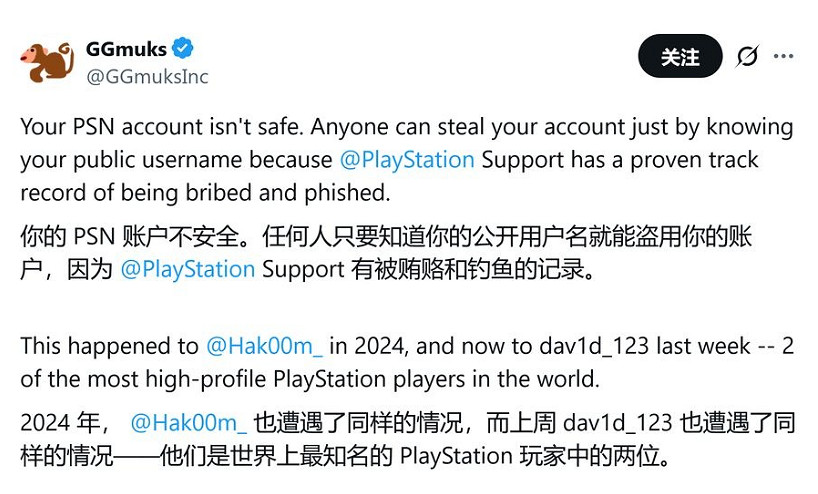Open @PlayStation mention in the Chinese translation
Image resolution: width=818 pixels, height=494 pixels.
(x=188, y=270)
